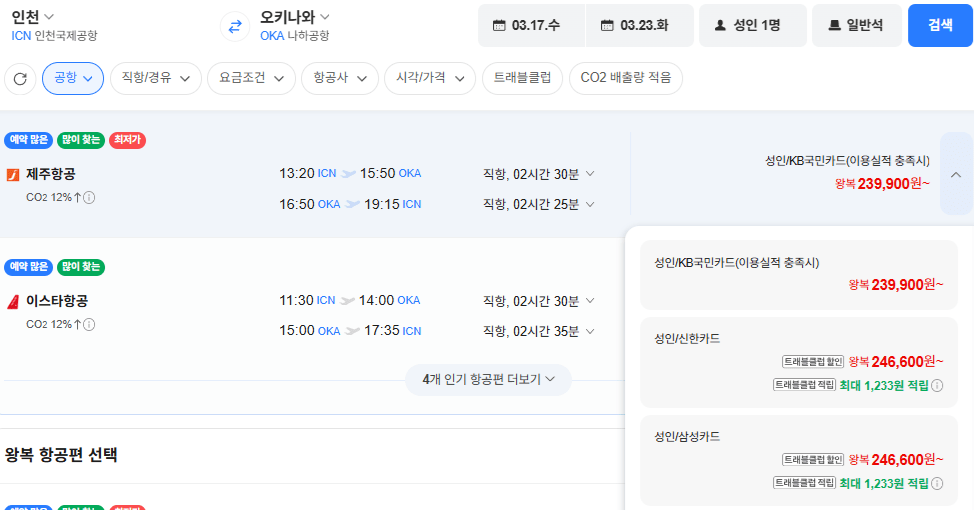974x510 pixels.
Task: Swap departure and arrival airports
Action: click(235, 27)
